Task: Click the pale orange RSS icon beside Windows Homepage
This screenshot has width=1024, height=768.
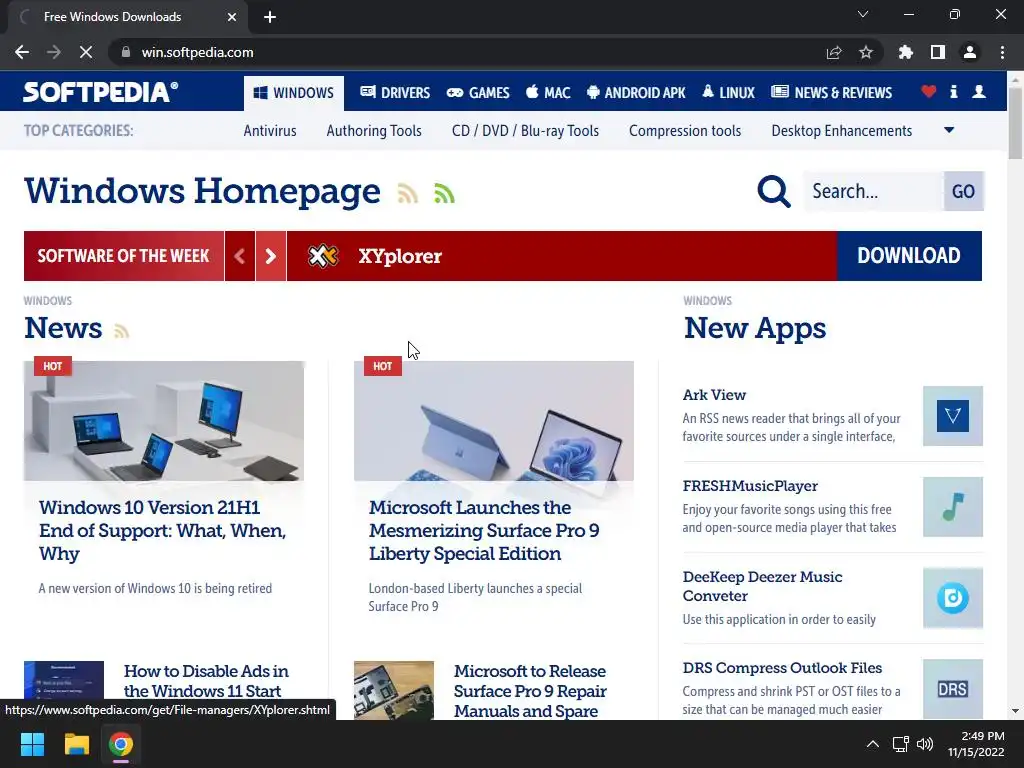Action: [408, 193]
